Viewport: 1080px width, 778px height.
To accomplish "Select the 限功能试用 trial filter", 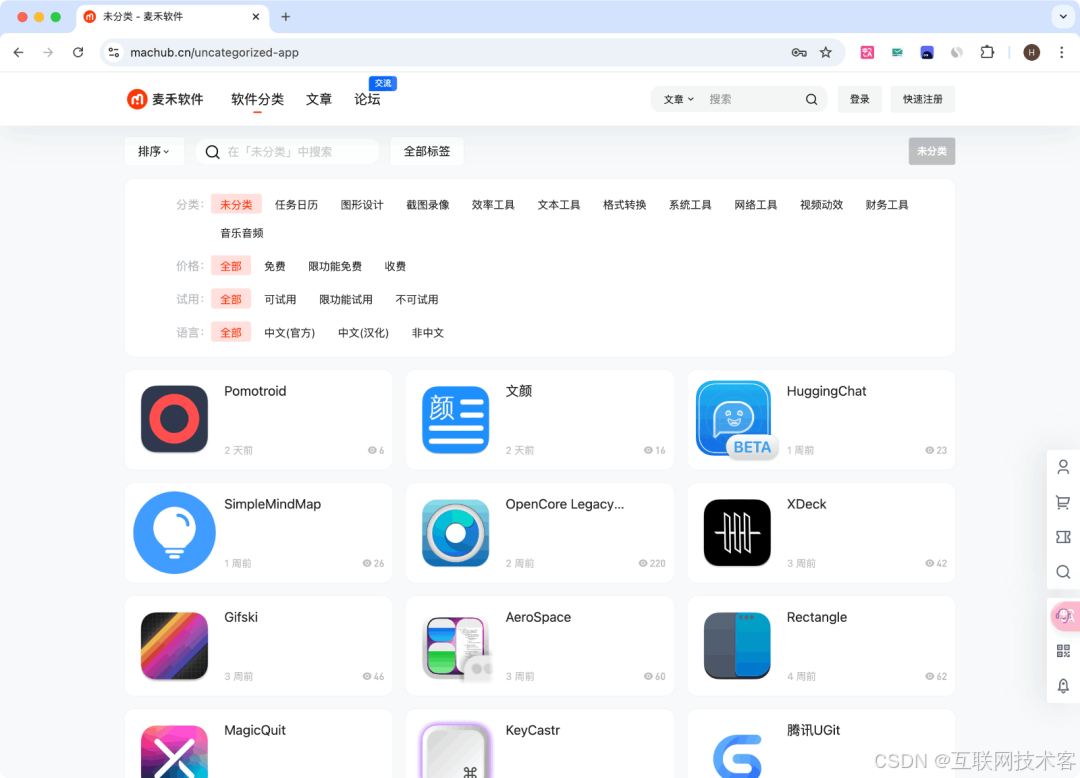I will [x=346, y=299].
